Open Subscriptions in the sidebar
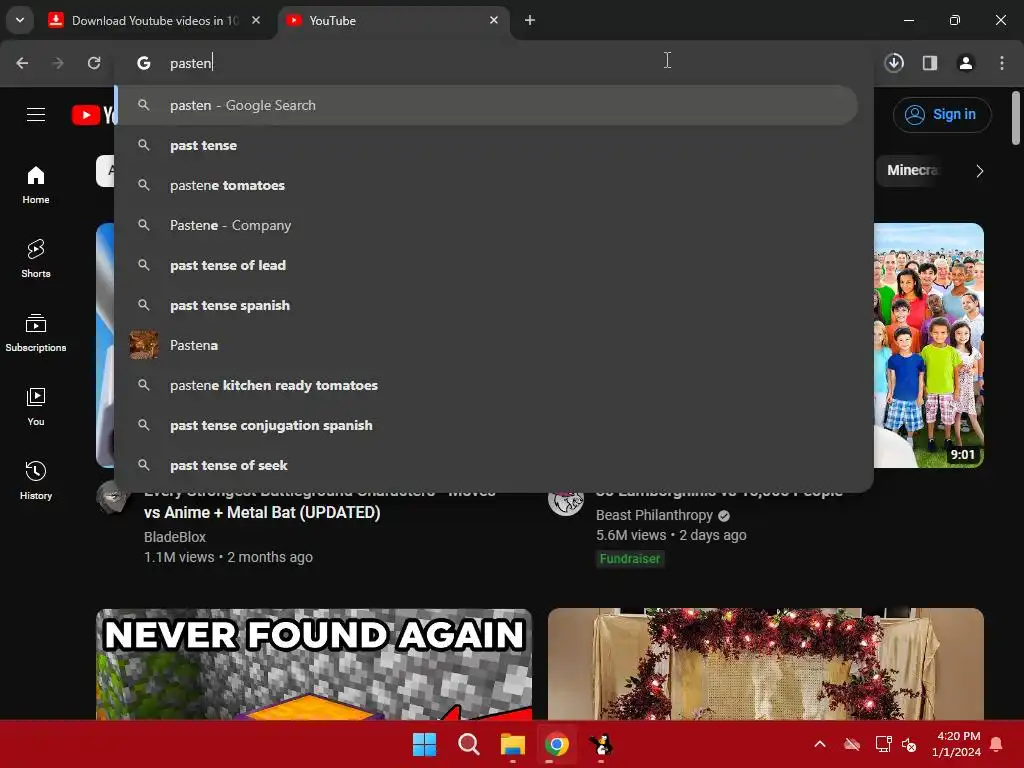 pos(36,332)
